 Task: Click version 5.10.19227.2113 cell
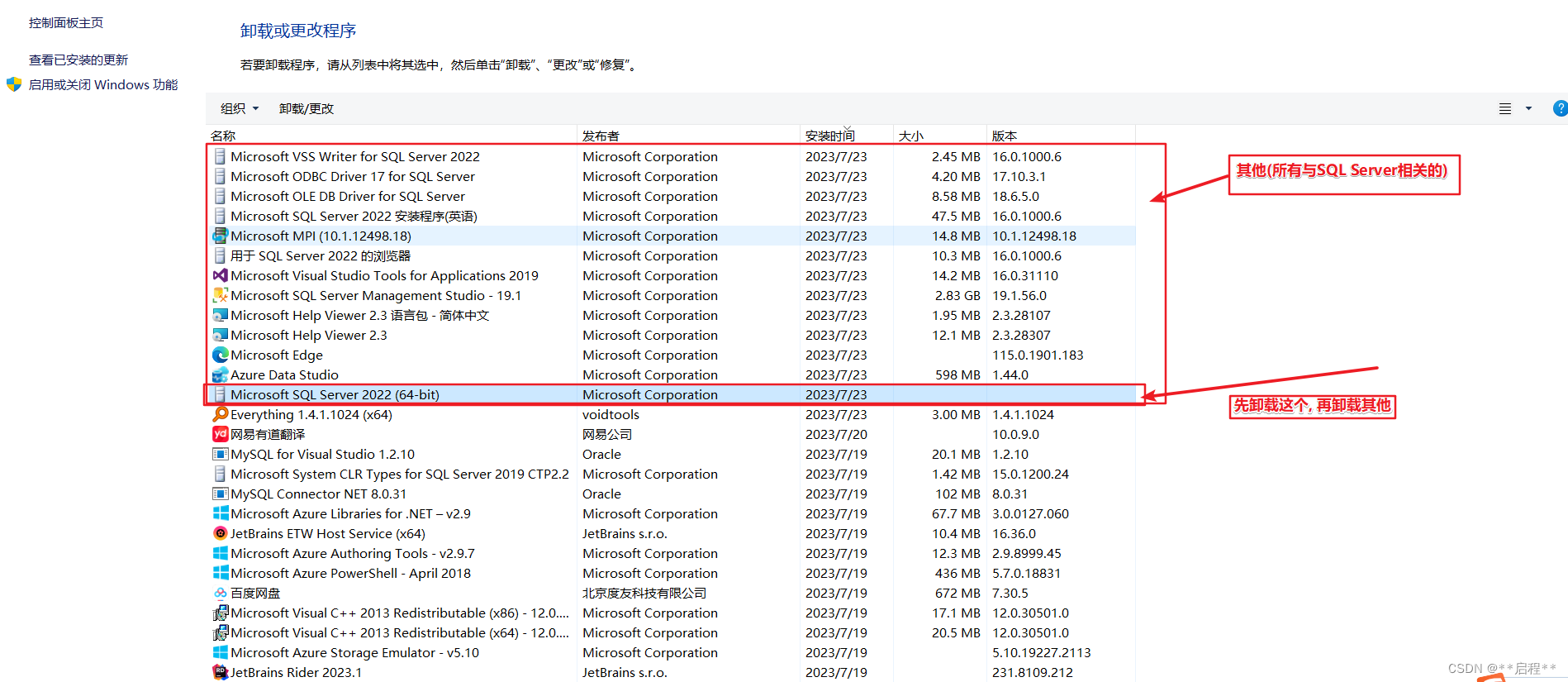click(1041, 652)
